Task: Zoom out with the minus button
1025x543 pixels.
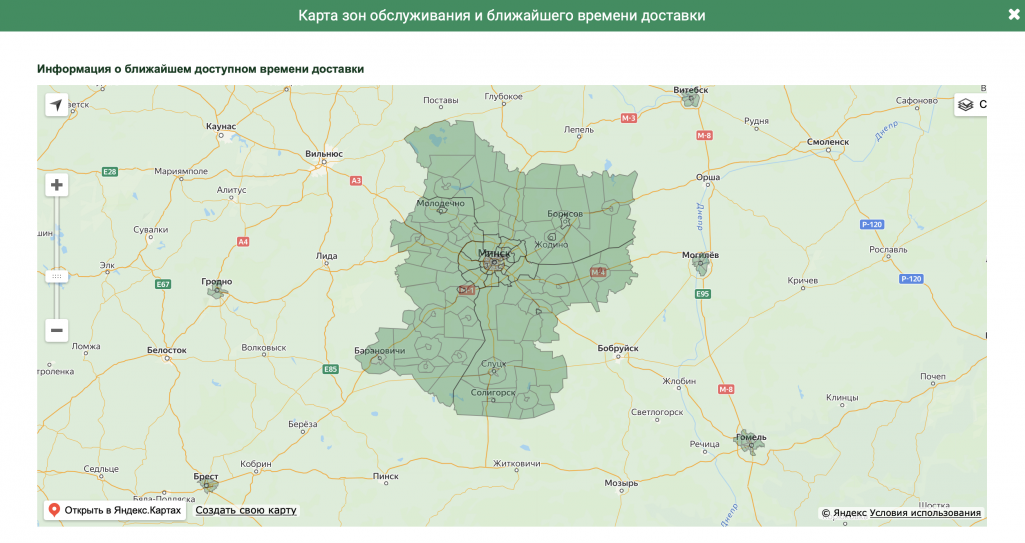Action: click(x=56, y=330)
